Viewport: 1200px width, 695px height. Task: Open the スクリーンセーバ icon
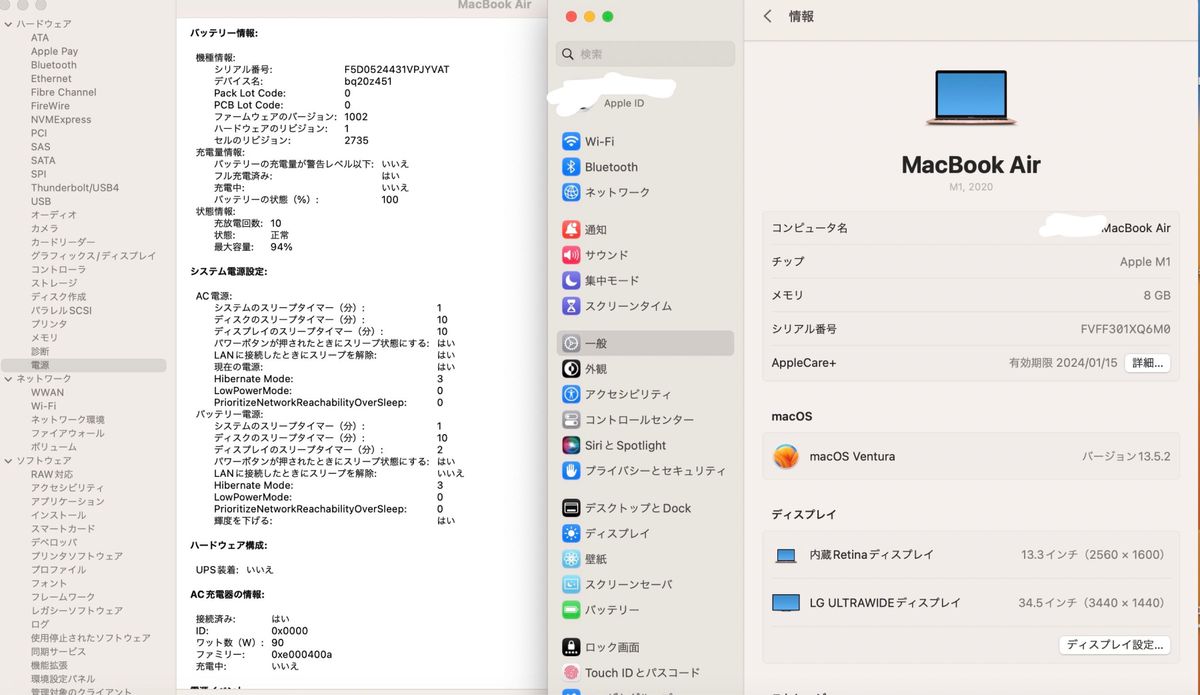(571, 584)
